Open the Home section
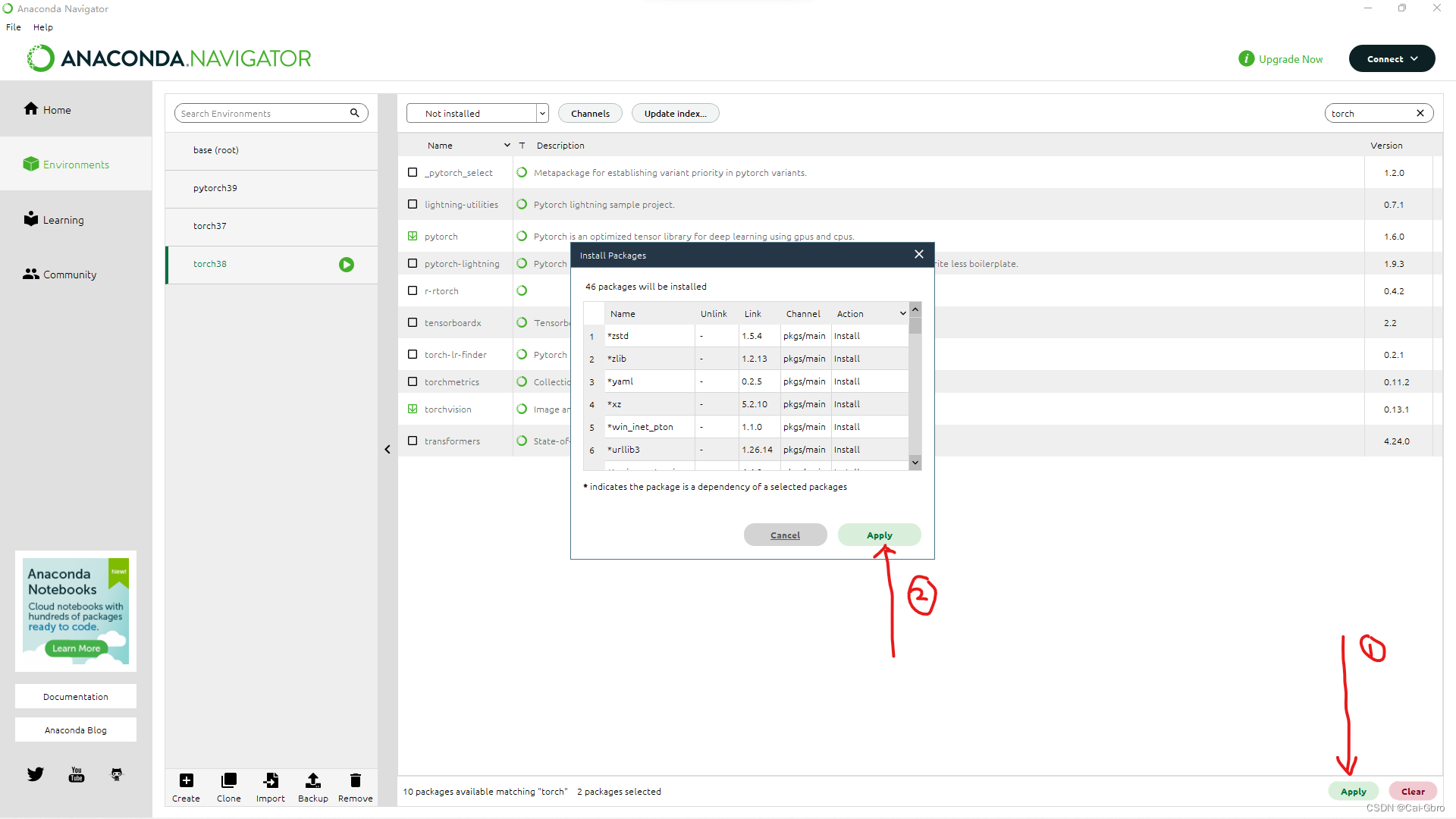This screenshot has height=819, width=1456. pyautogui.click(x=47, y=109)
